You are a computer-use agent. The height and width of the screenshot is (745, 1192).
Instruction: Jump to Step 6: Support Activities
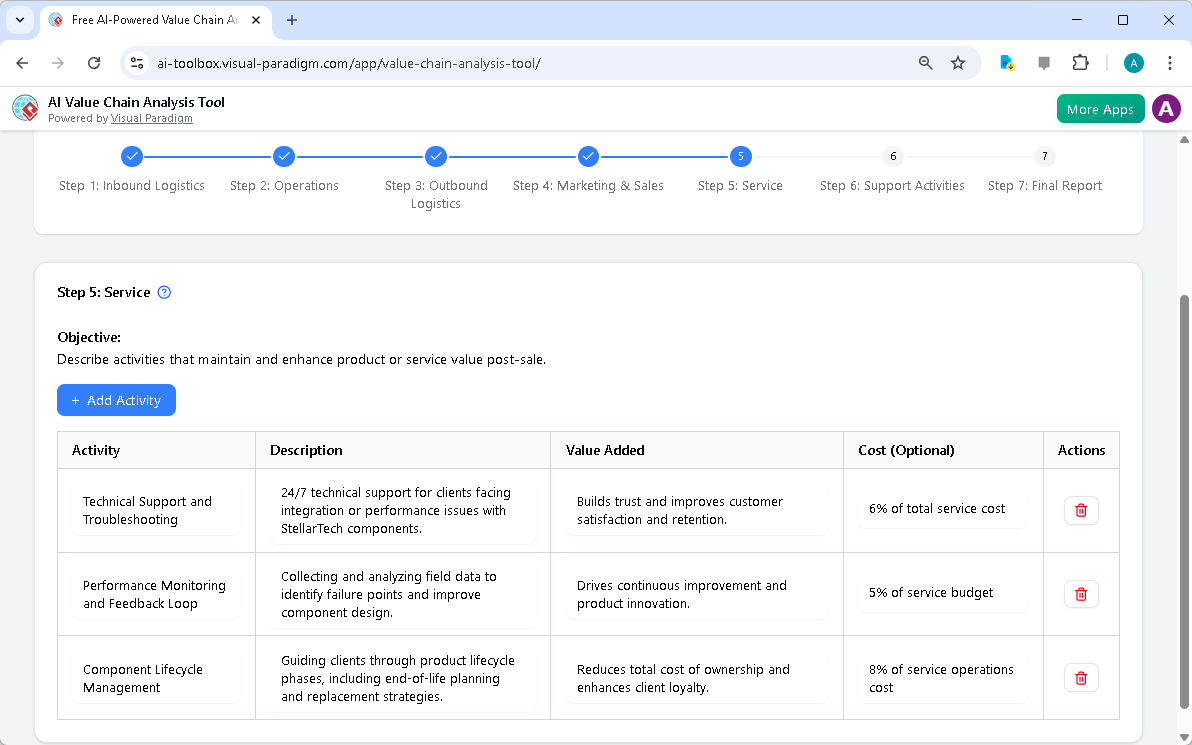pyautogui.click(x=892, y=156)
